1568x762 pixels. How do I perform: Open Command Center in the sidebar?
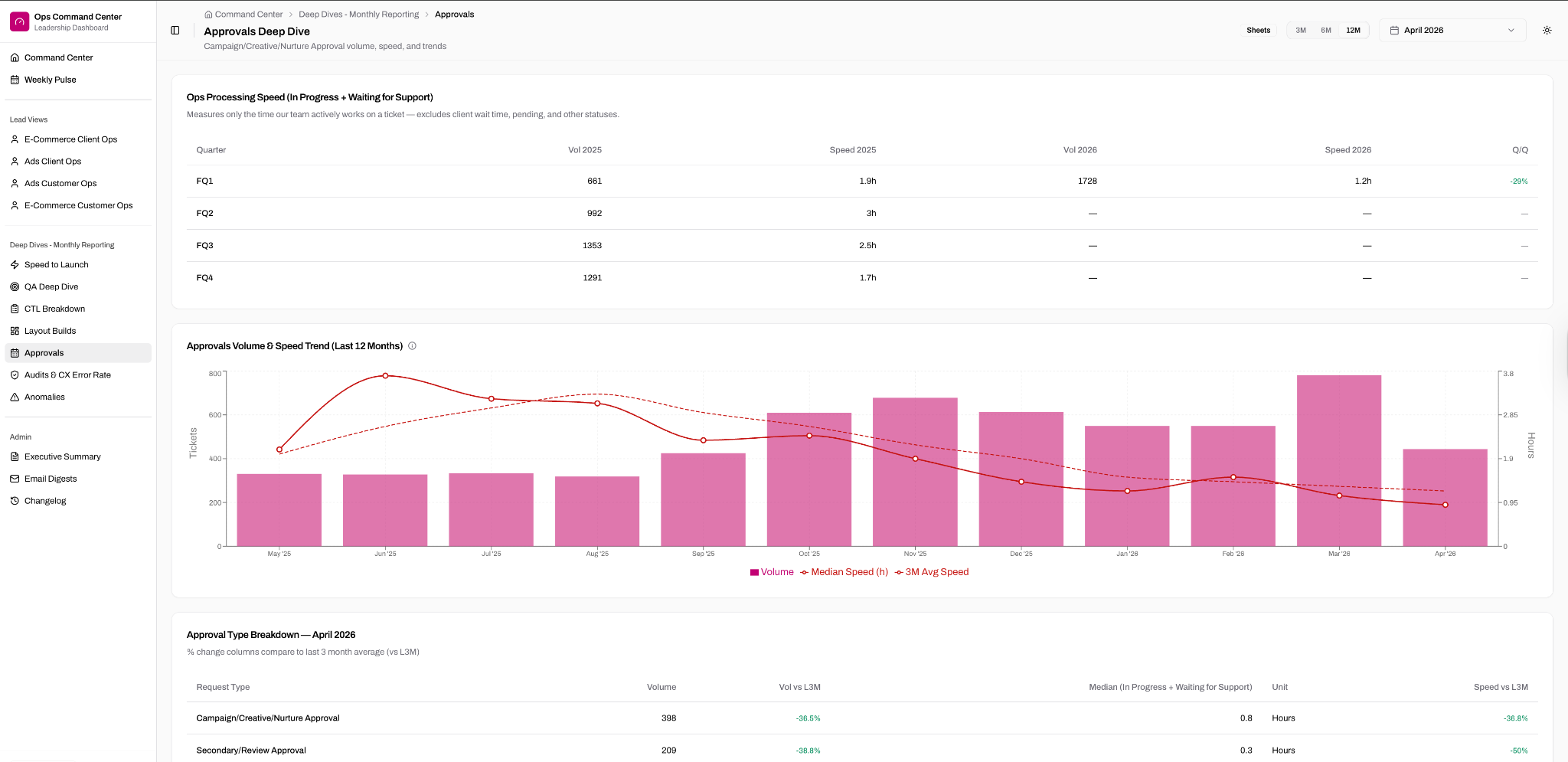click(78, 57)
